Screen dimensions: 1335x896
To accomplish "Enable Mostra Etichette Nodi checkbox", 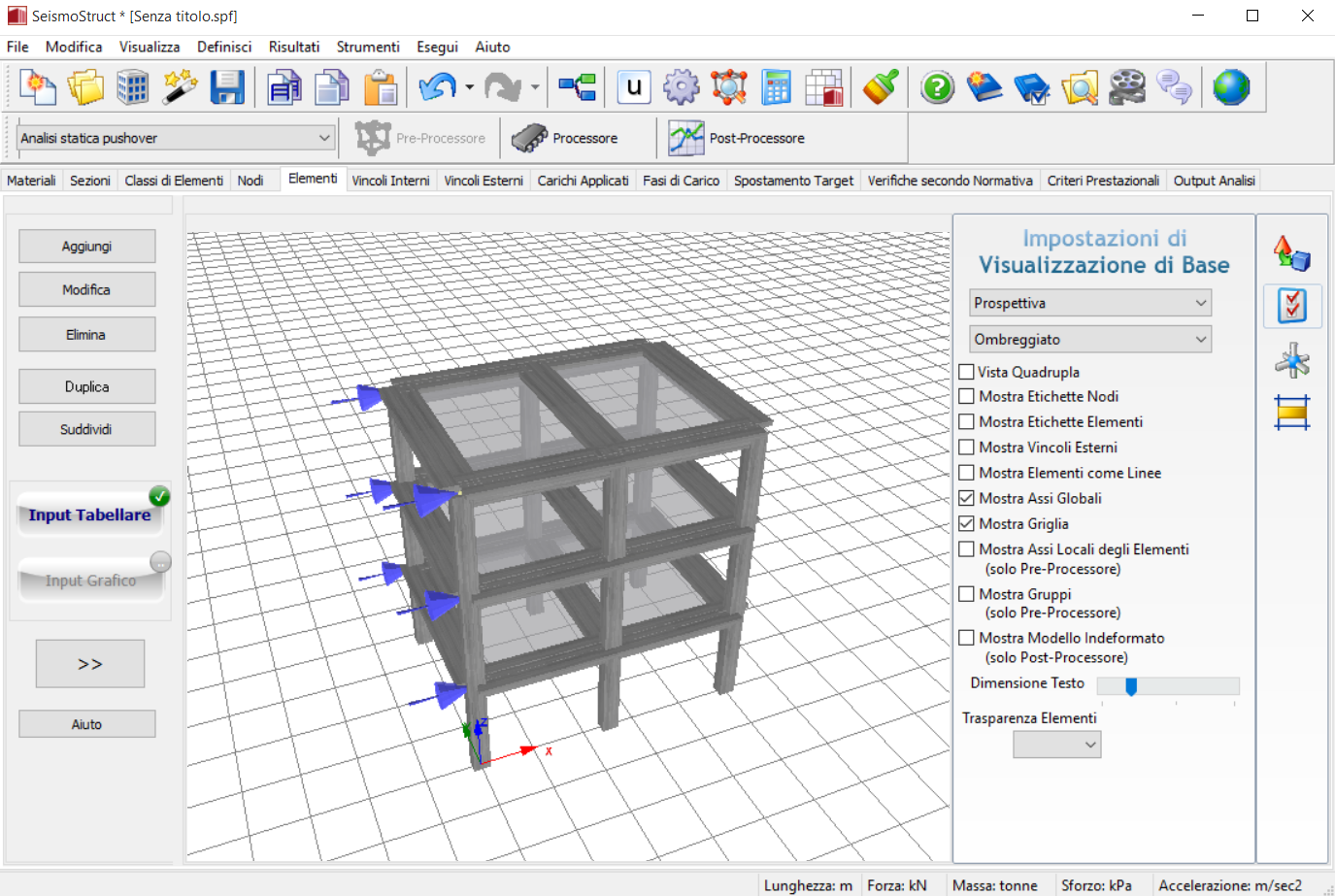I will [x=967, y=396].
